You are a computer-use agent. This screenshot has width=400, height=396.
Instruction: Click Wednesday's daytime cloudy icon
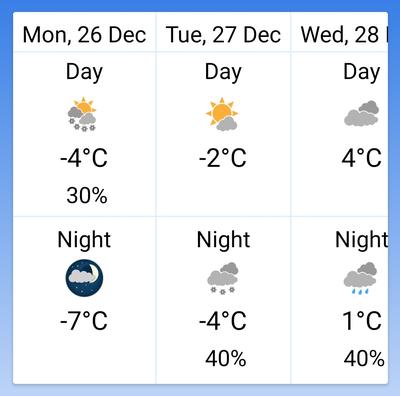pos(362,113)
